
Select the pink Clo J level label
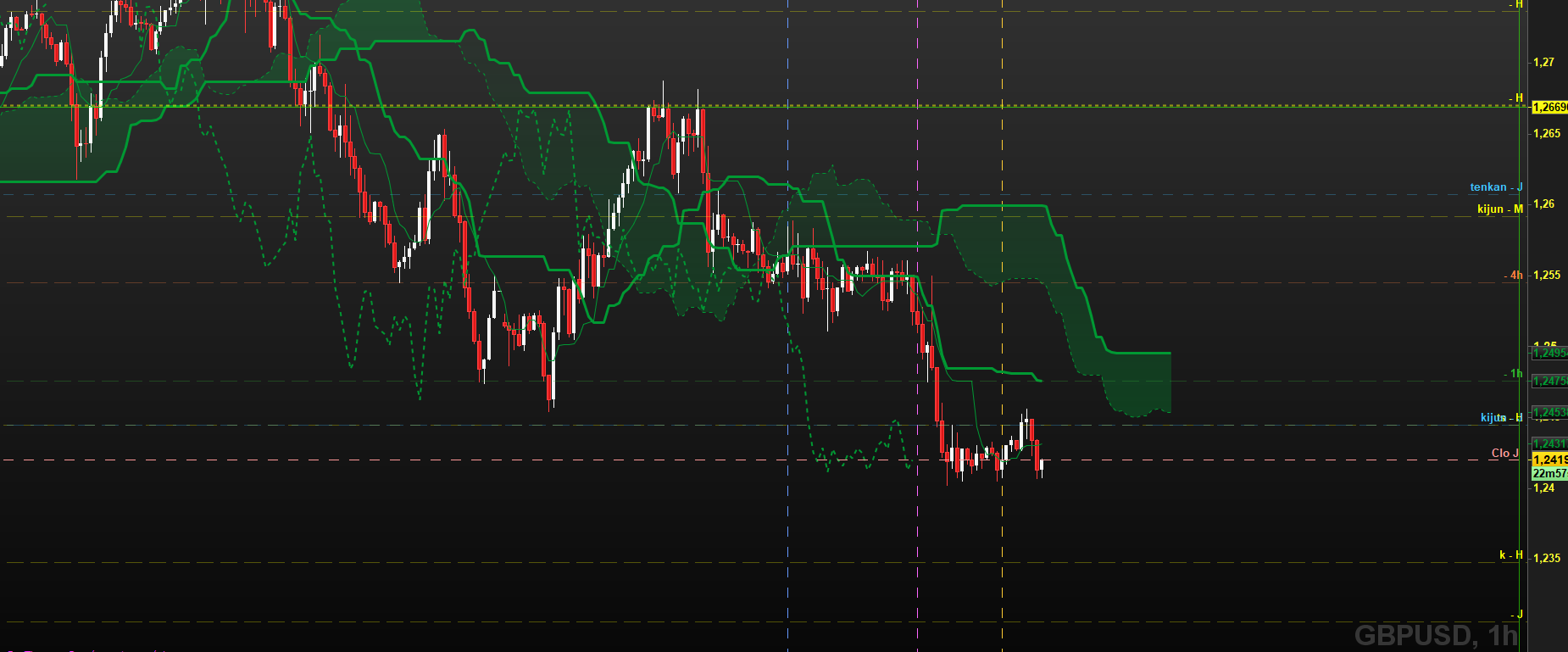pos(1505,453)
